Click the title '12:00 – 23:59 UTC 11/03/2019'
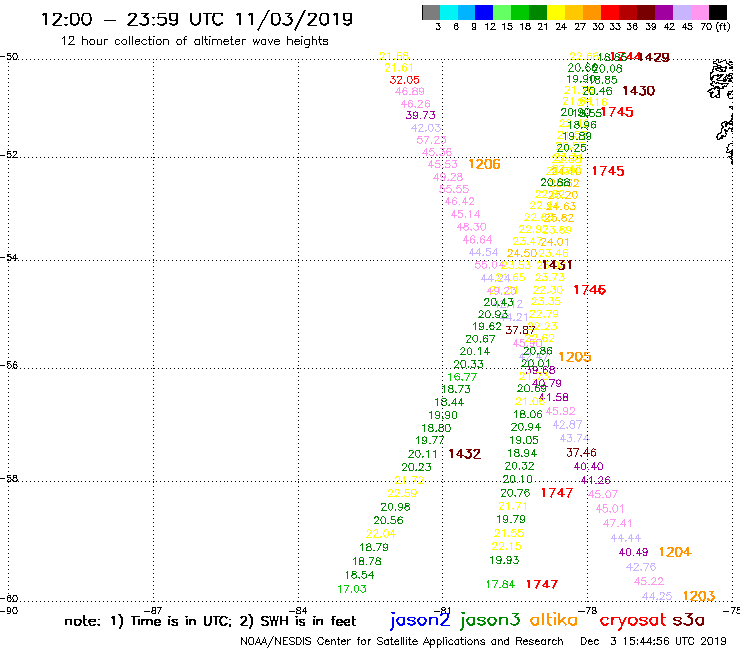The height and width of the screenshot is (650, 740). [197, 19]
